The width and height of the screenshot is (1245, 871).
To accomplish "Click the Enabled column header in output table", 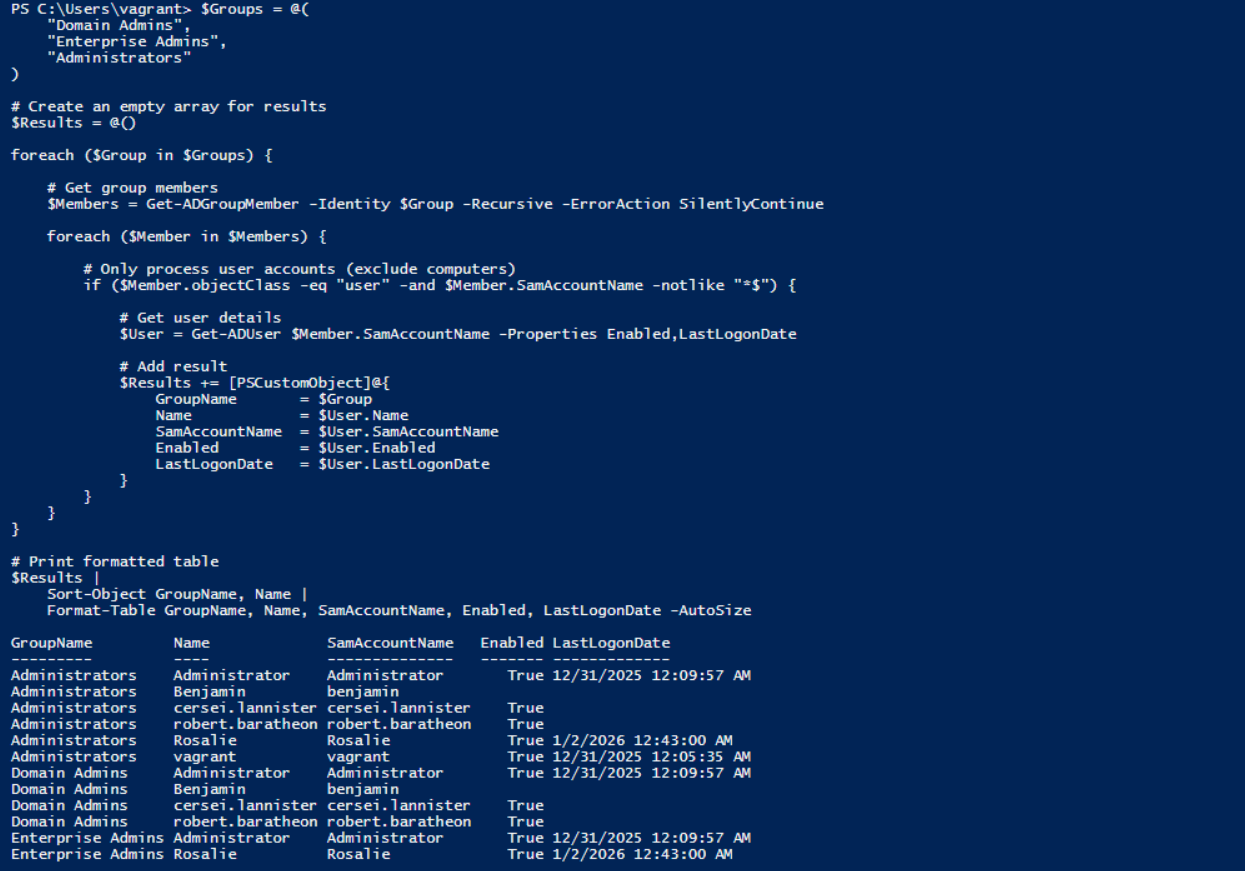I will (x=511, y=643).
